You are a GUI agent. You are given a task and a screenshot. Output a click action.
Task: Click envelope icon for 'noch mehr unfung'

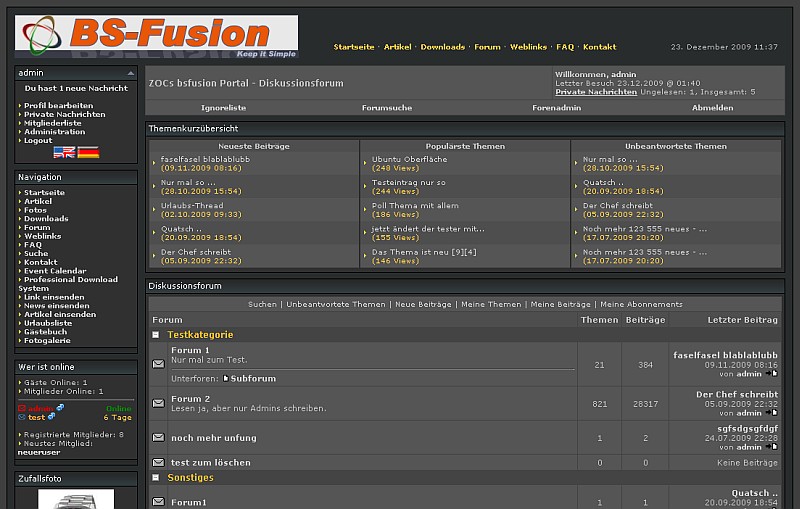click(x=158, y=437)
